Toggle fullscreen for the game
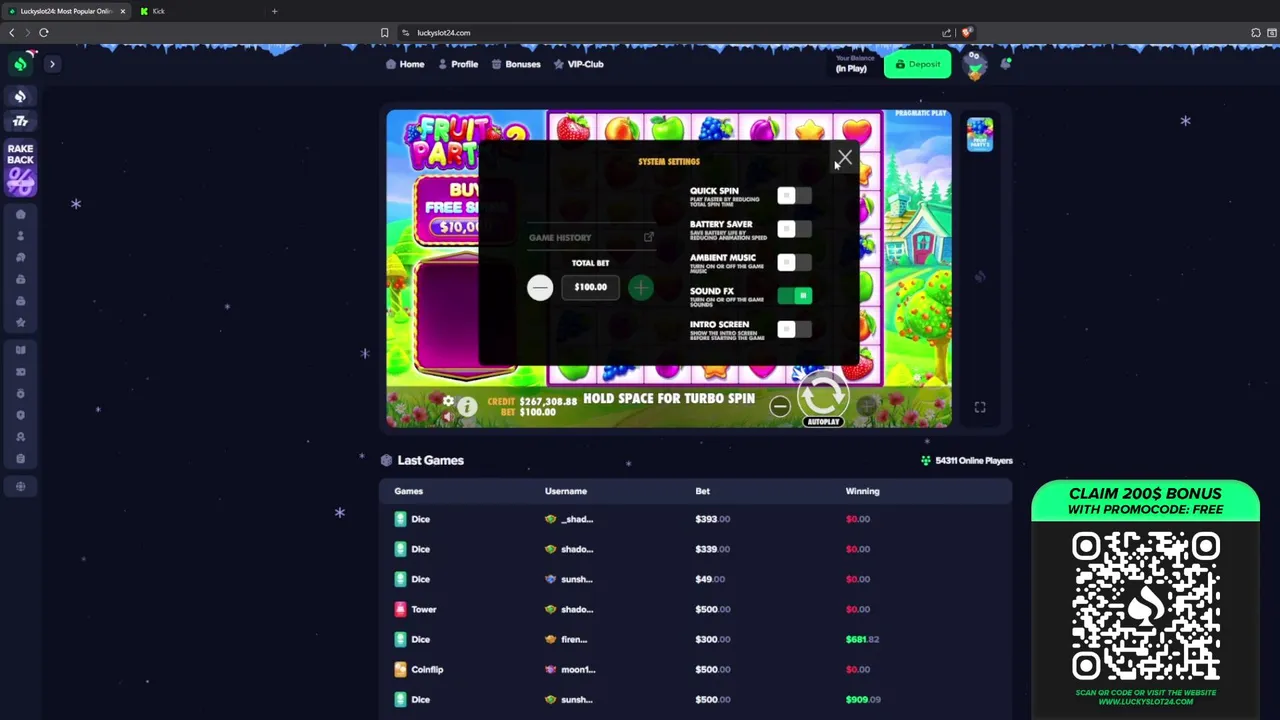The height and width of the screenshot is (720, 1280). [980, 407]
